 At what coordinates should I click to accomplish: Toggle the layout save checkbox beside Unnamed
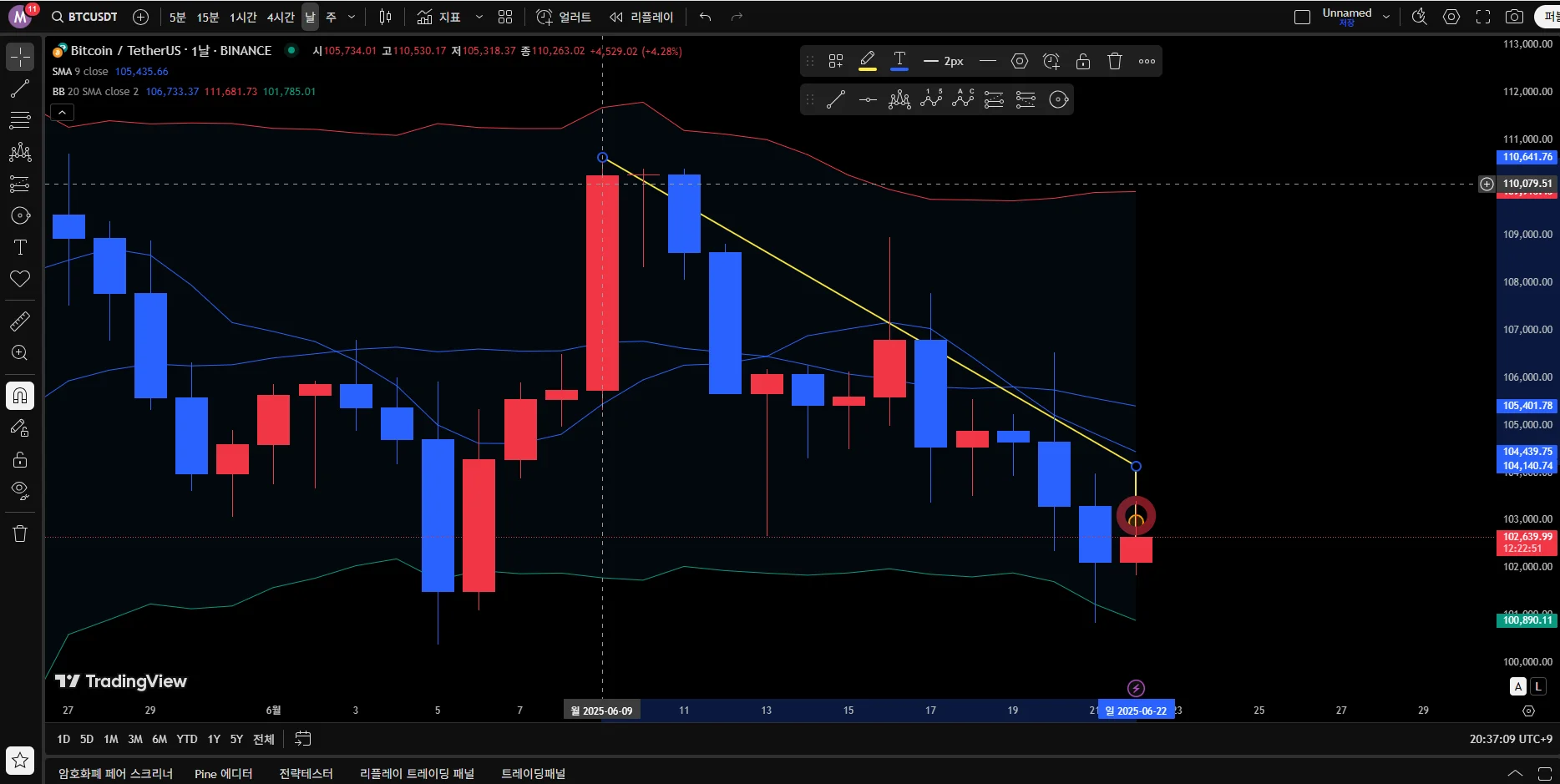[1302, 17]
